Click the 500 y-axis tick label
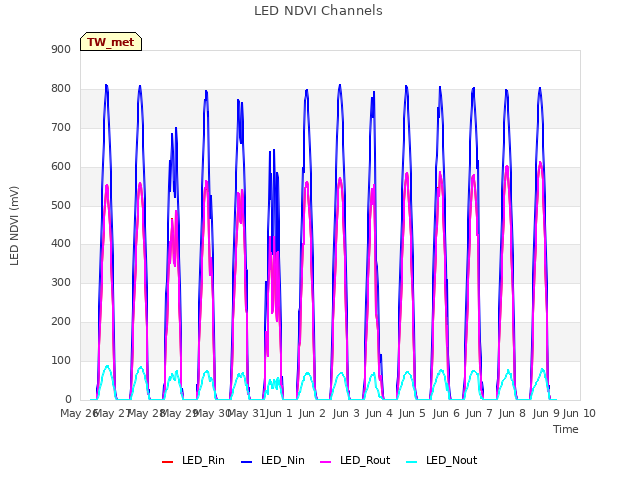Image resolution: width=640 pixels, height=480 pixels. pyautogui.click(x=61, y=205)
